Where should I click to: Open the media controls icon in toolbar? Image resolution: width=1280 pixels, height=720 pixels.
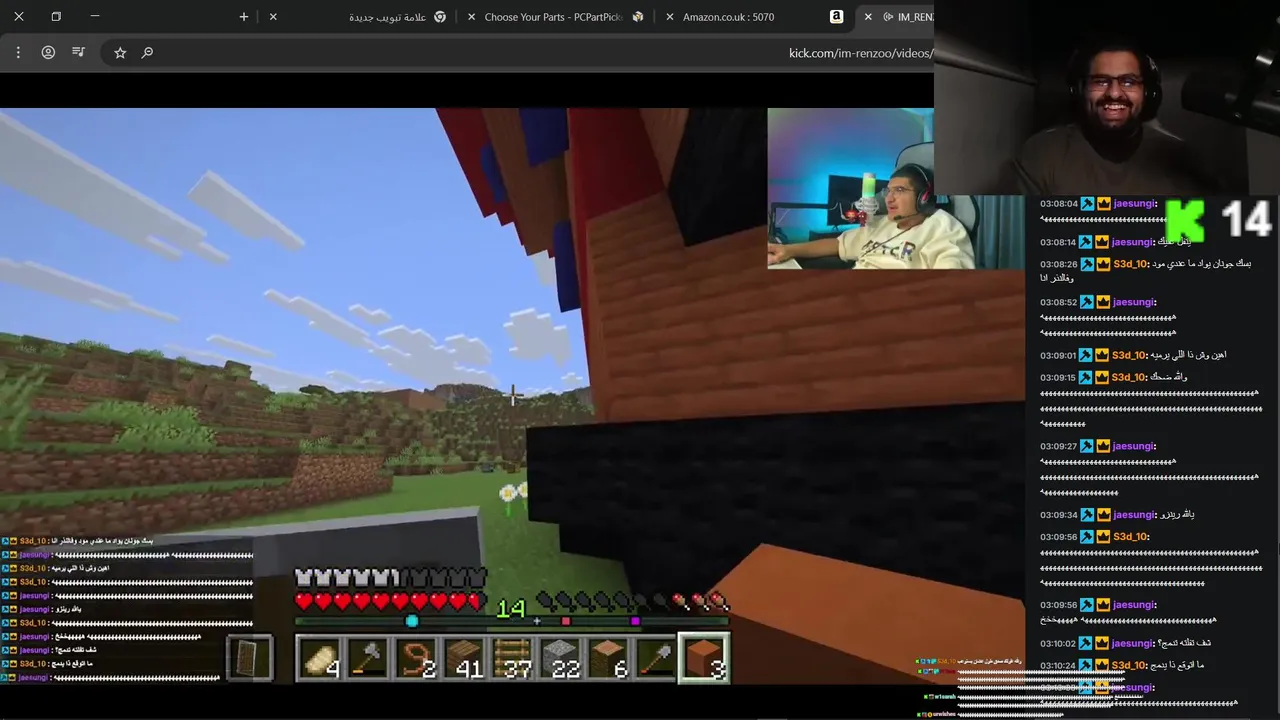click(78, 52)
